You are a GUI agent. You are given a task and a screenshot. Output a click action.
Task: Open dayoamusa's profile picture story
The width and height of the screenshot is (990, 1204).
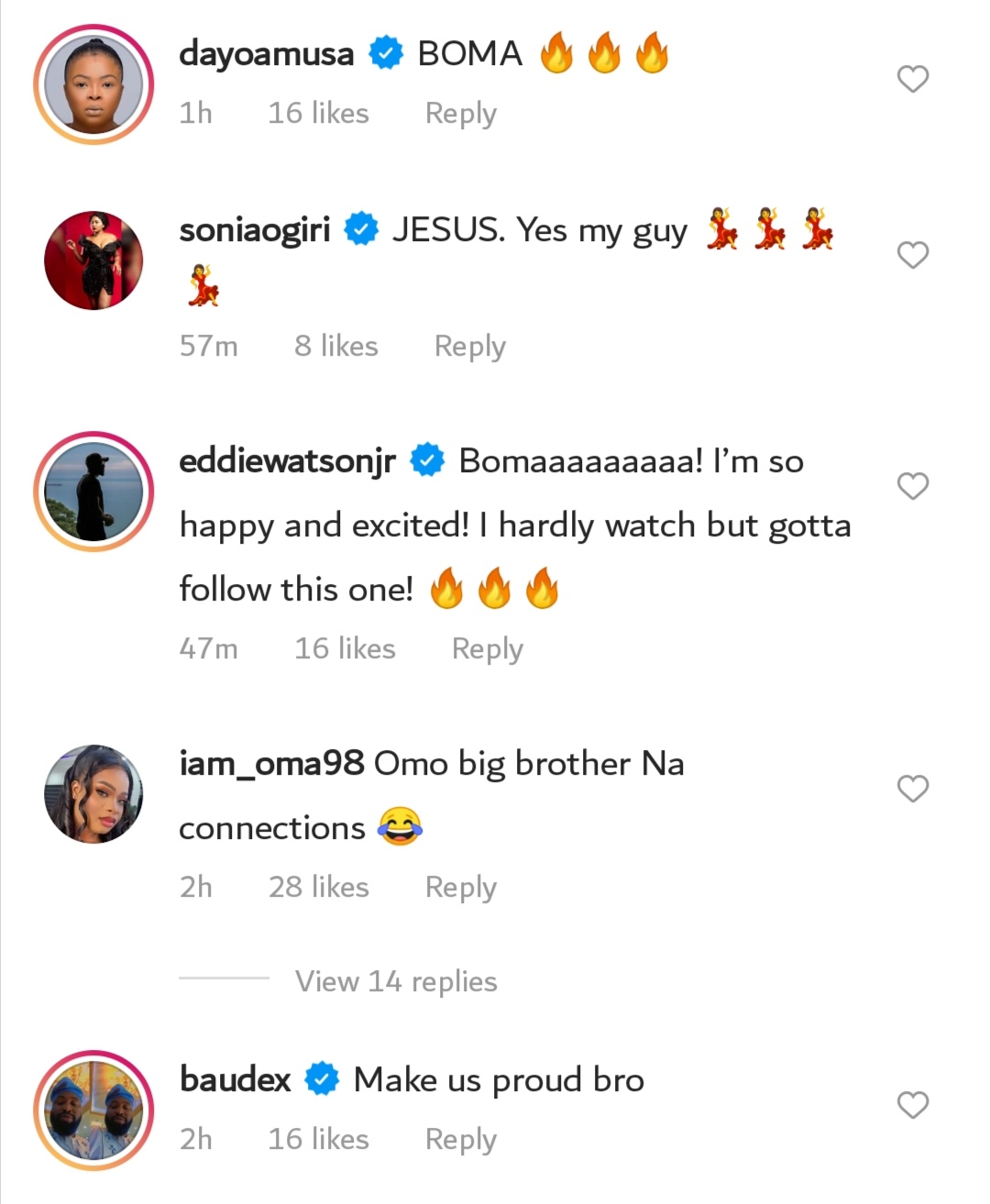coord(93,84)
